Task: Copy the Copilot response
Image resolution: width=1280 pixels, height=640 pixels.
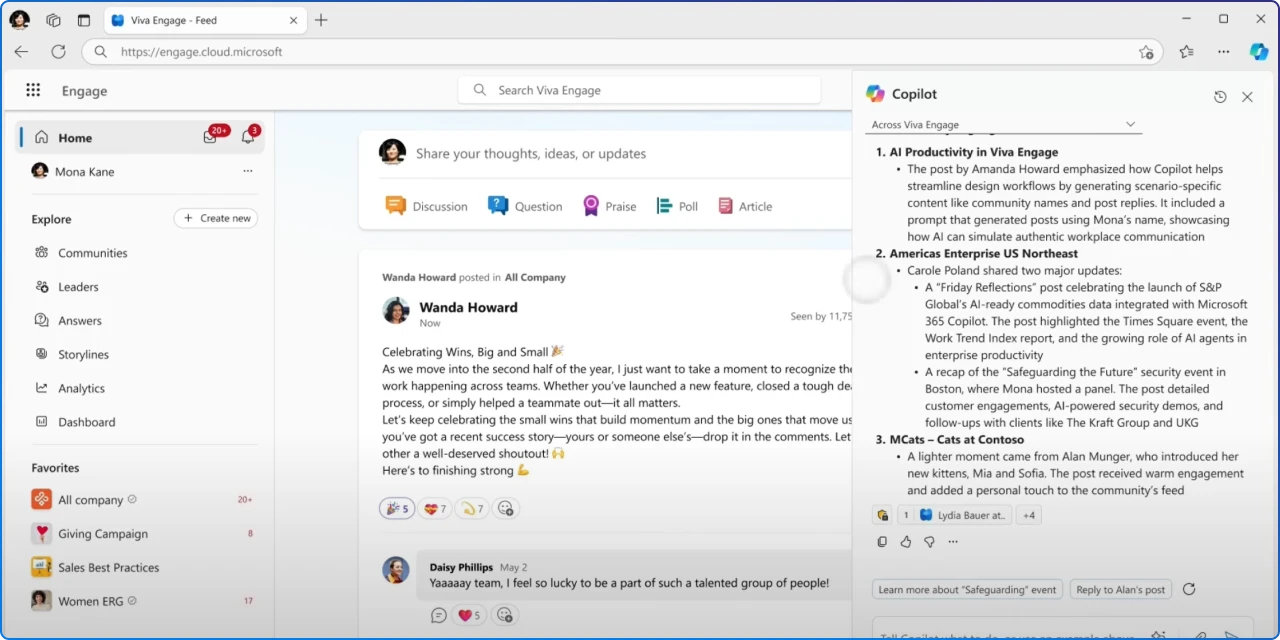Action: 881,542
